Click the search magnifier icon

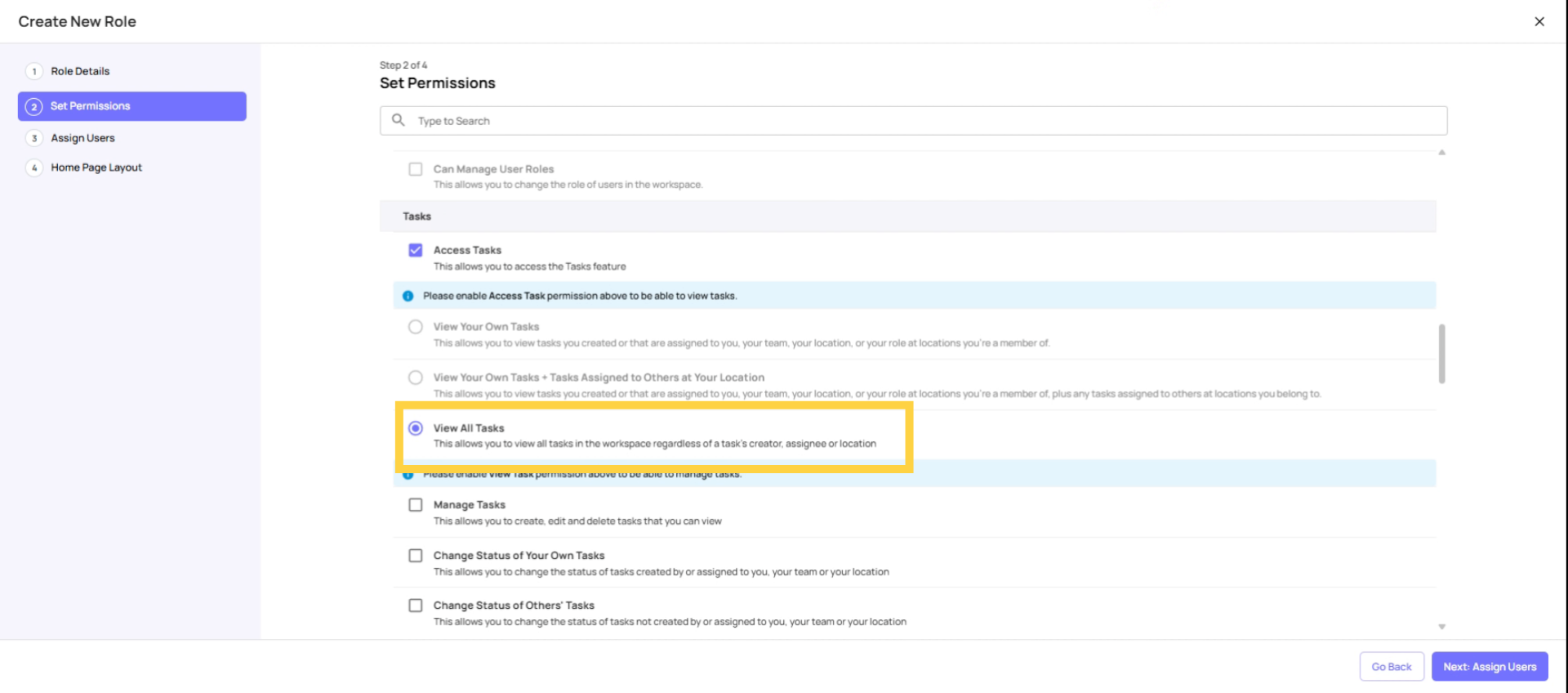coord(399,120)
